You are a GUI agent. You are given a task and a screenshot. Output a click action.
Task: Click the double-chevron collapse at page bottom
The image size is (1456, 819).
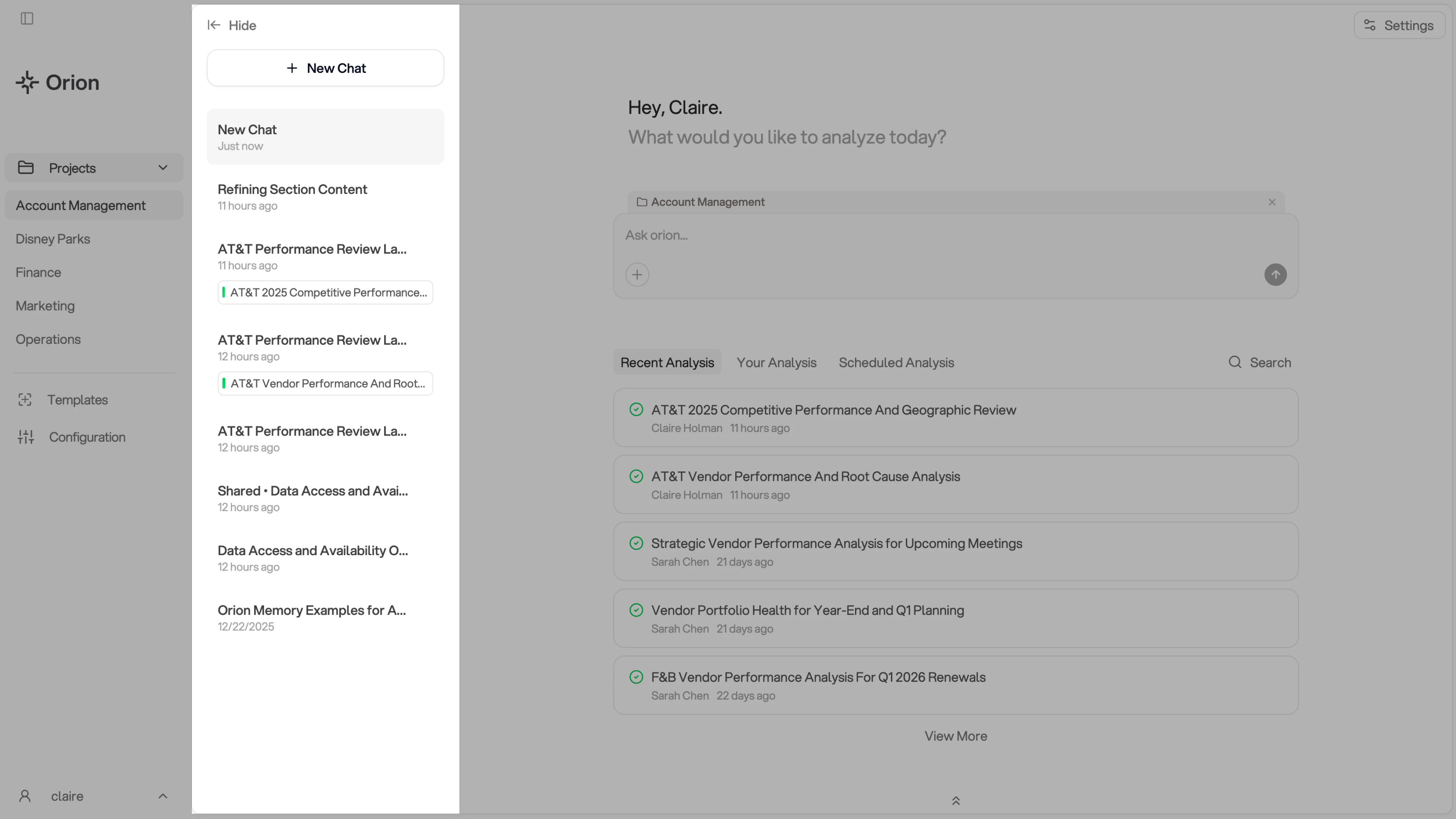pyautogui.click(x=956, y=800)
